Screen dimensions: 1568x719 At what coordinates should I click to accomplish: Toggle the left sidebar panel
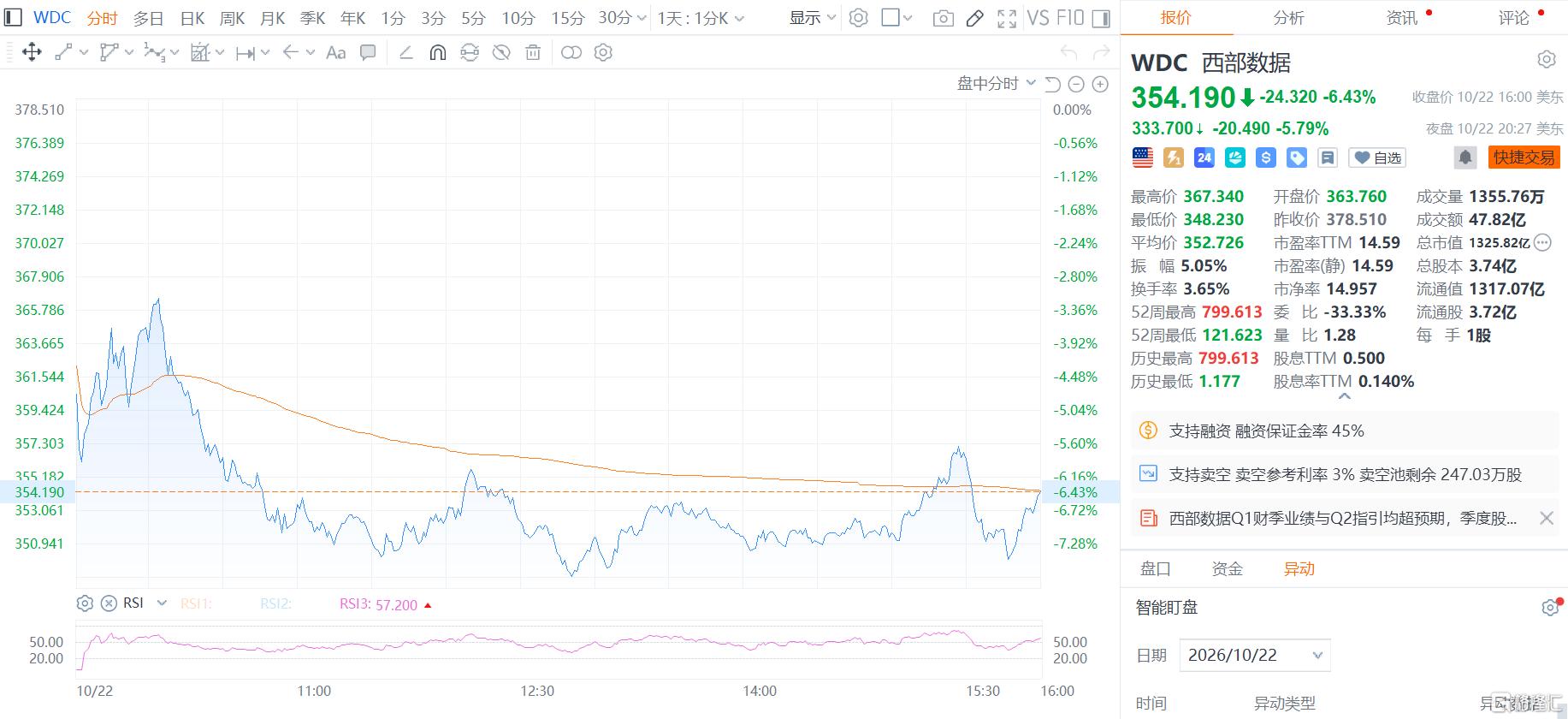13,17
